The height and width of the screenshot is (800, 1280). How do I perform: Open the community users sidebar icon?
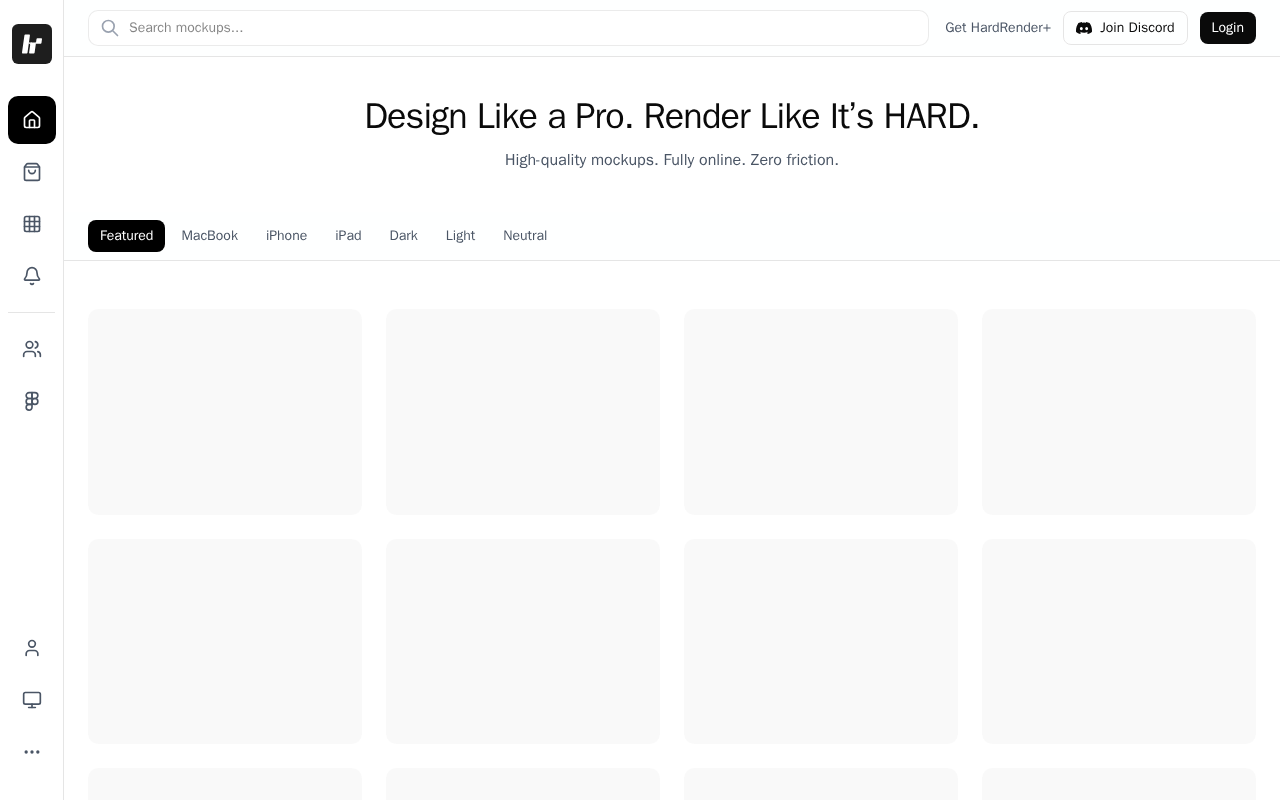32,349
